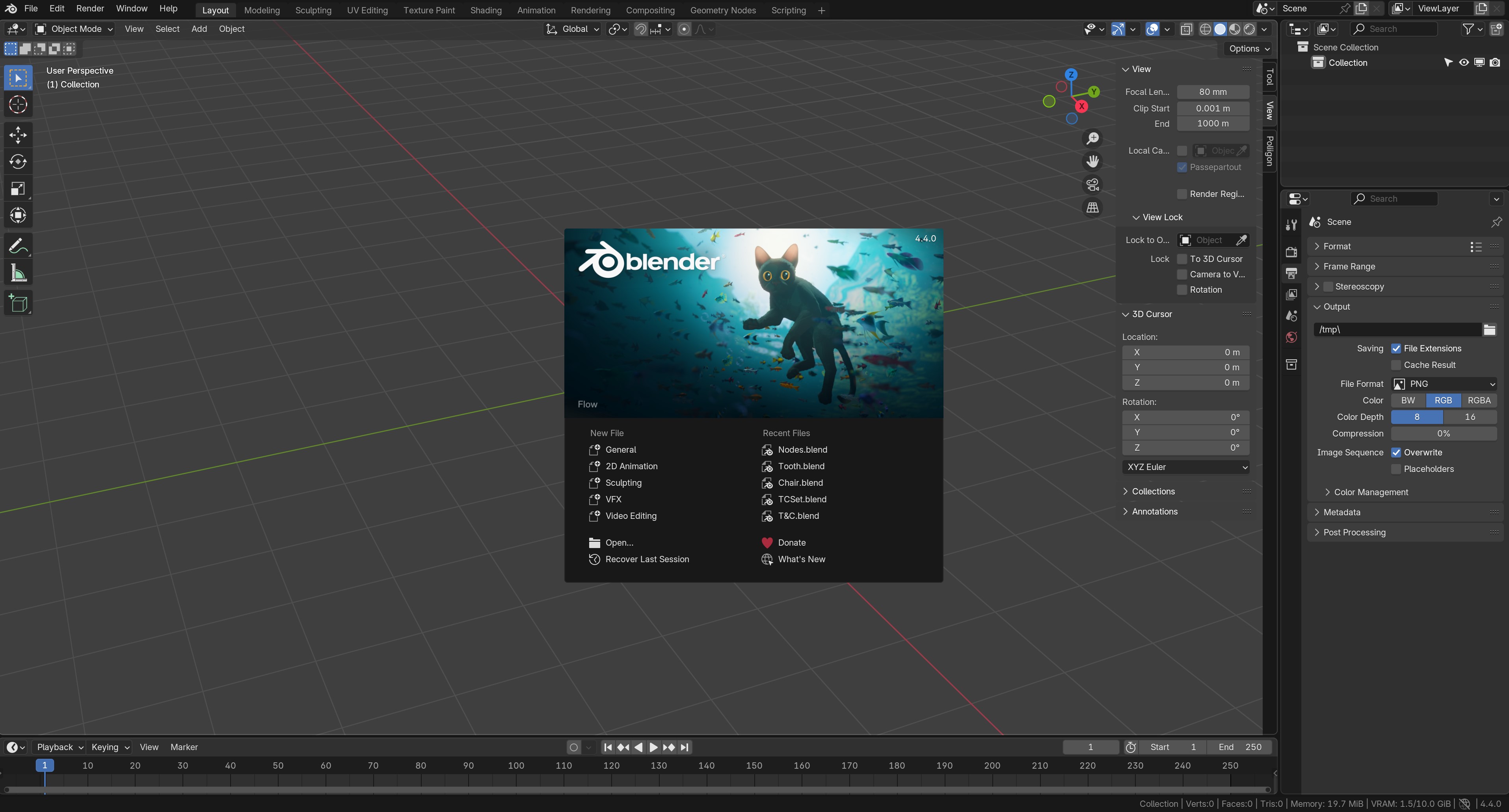
Task: Enable Placeholders checkbox
Action: (x=1396, y=469)
